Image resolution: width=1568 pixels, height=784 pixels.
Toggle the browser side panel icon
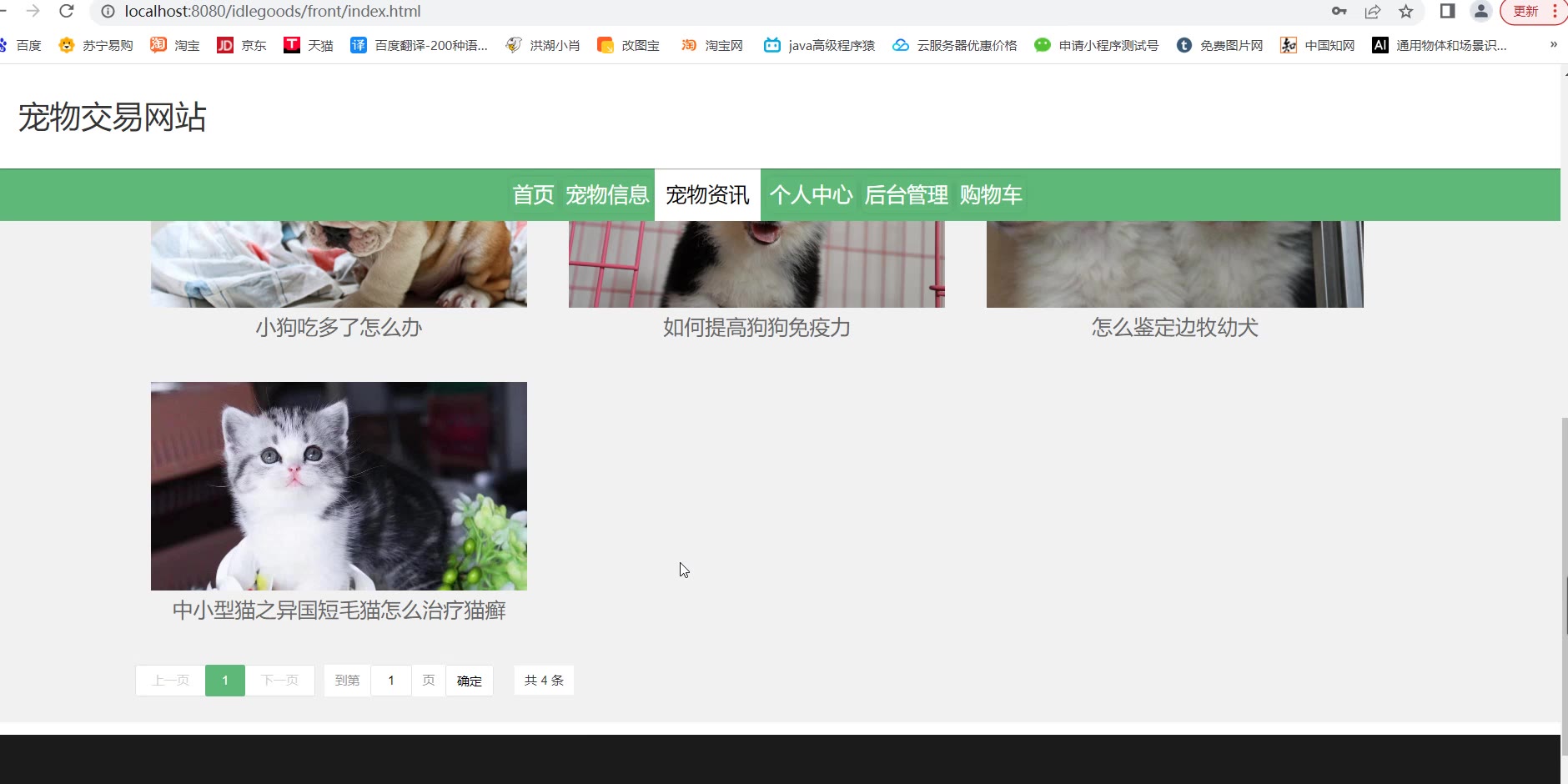click(x=1448, y=11)
